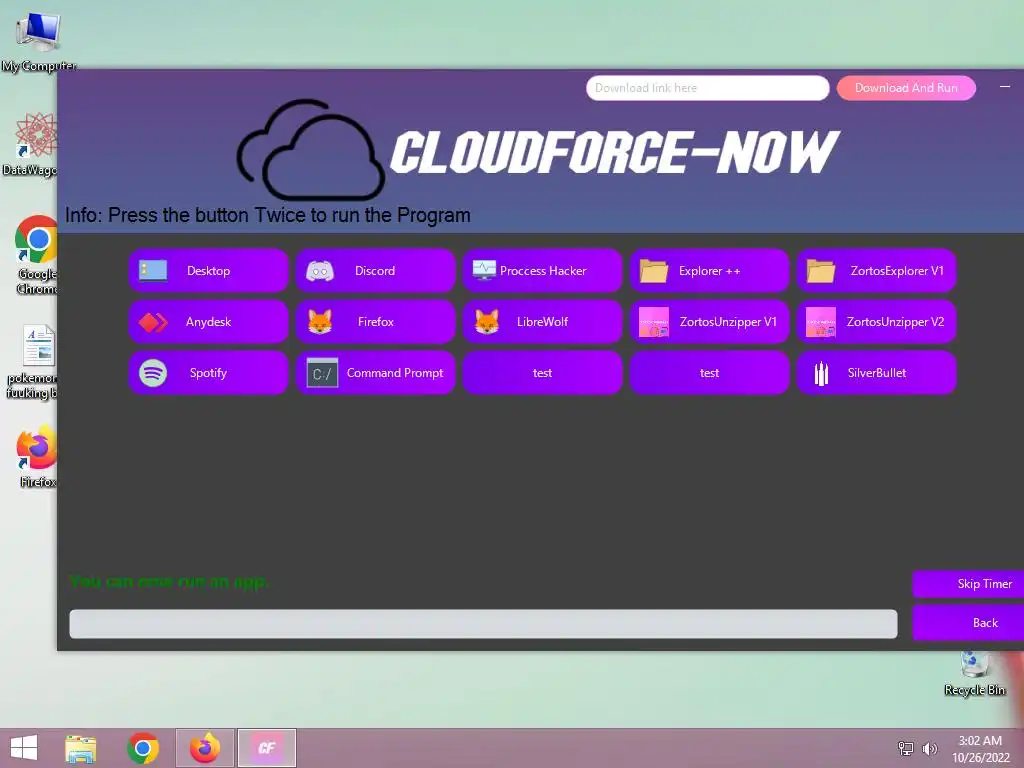Open the network tray icon
The image size is (1024, 768).
pos(906,748)
